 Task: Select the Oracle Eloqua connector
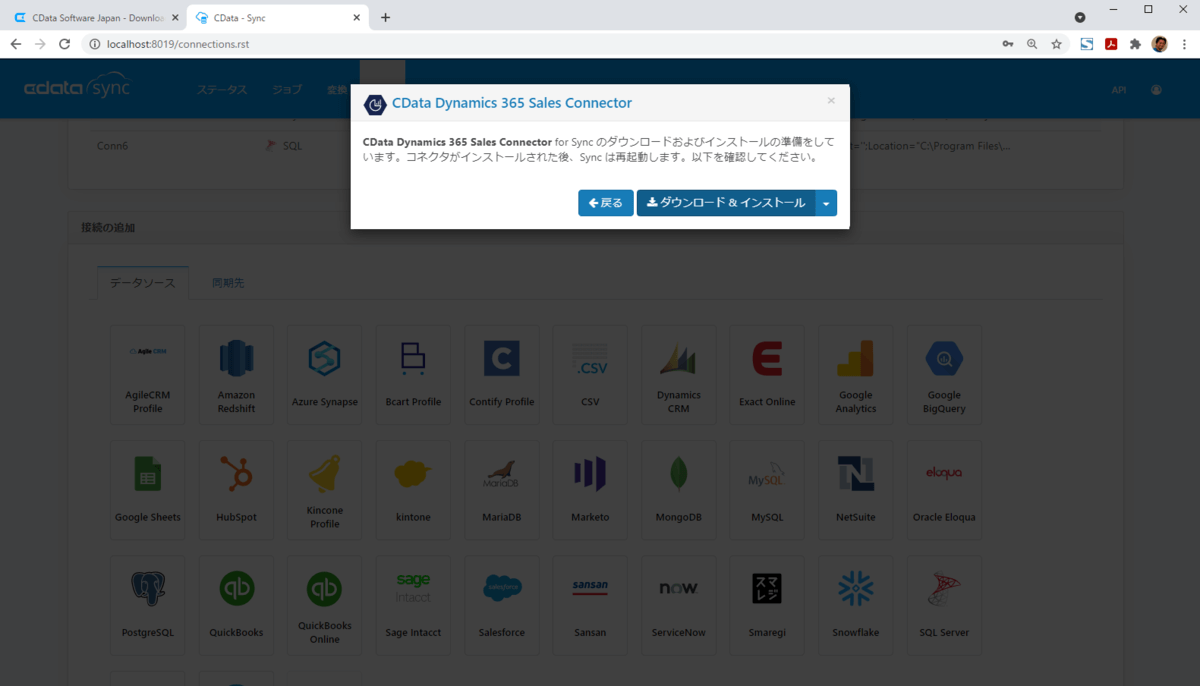944,490
